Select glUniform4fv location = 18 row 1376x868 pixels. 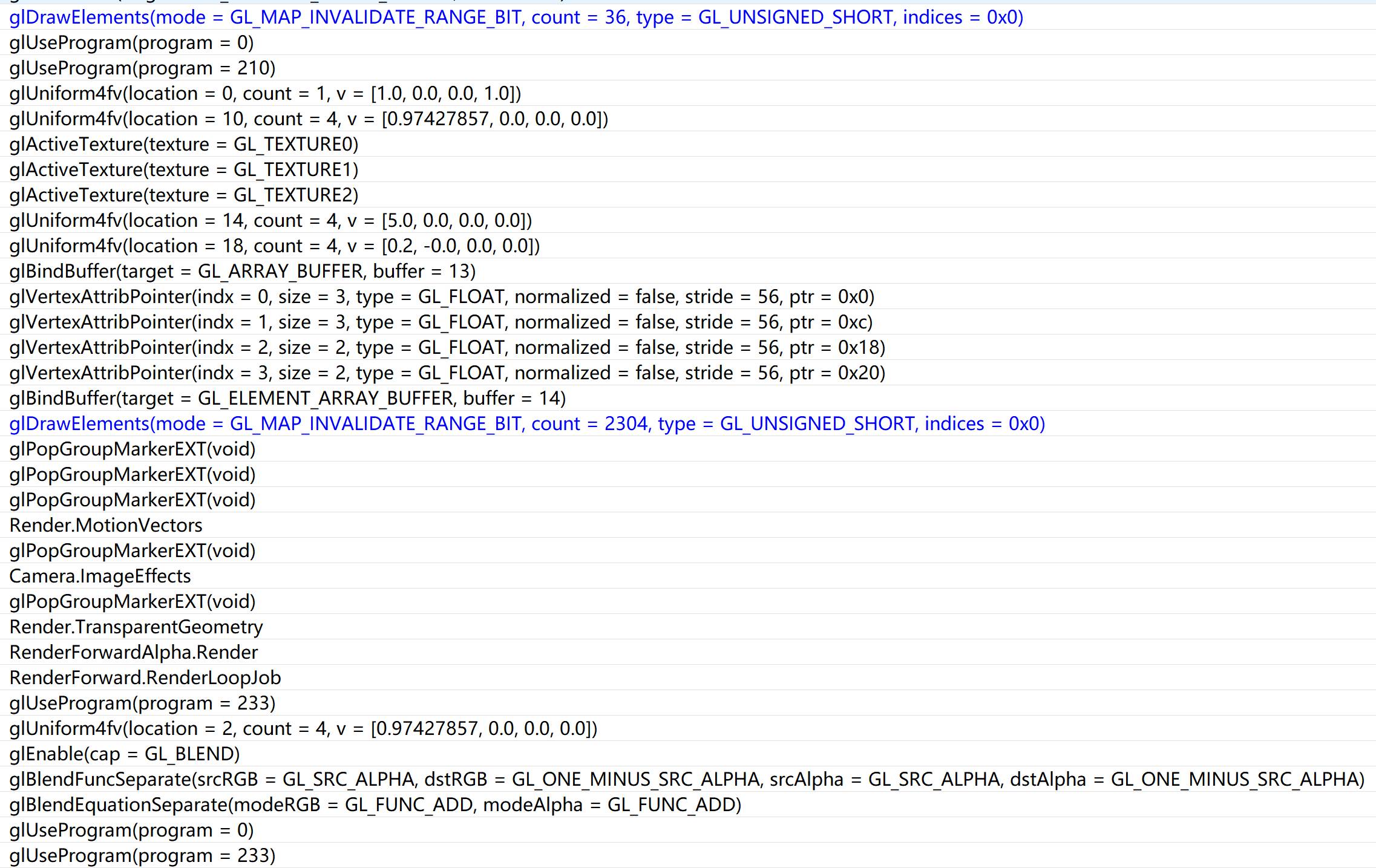pos(275,246)
